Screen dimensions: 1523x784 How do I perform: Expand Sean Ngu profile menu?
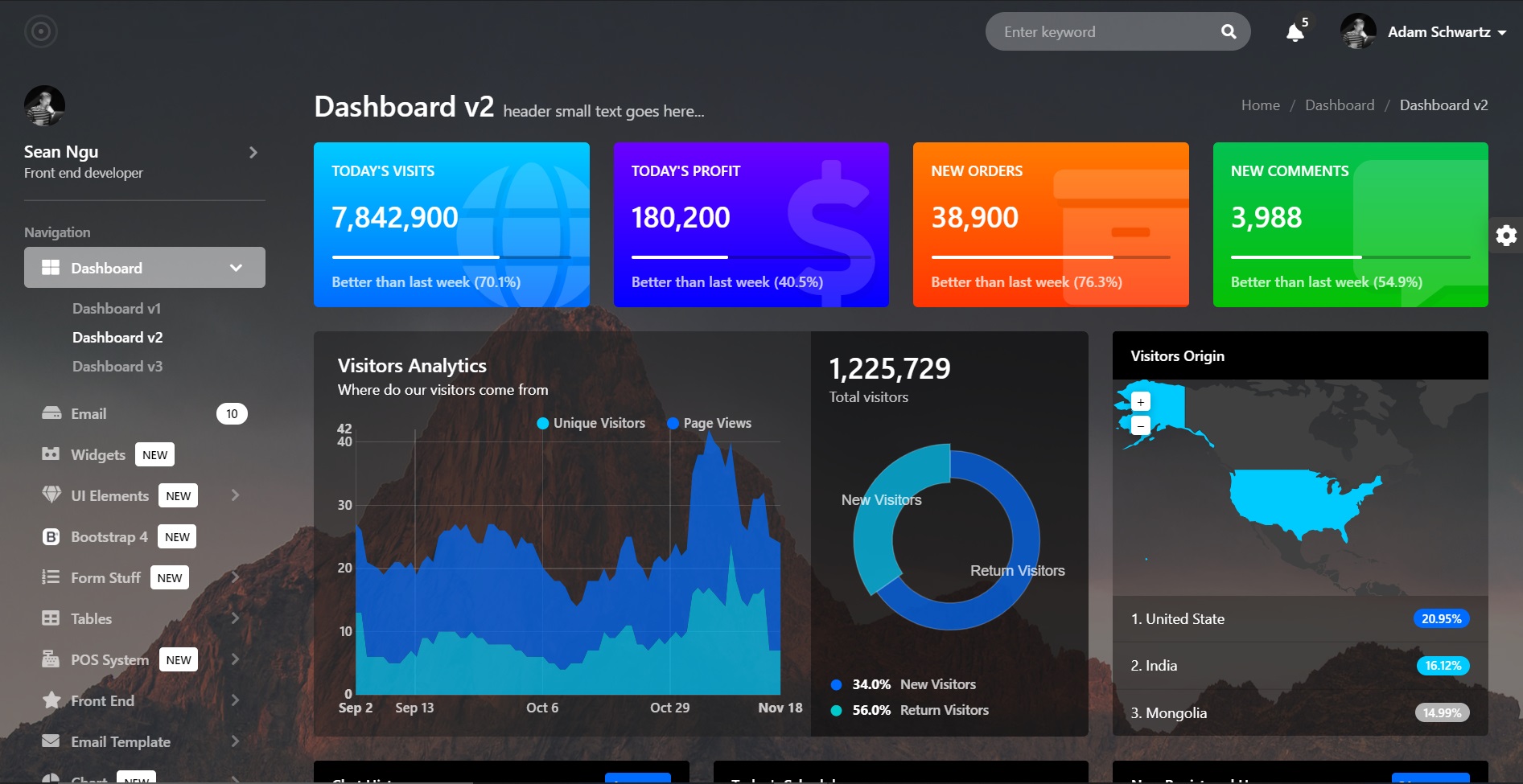(253, 152)
